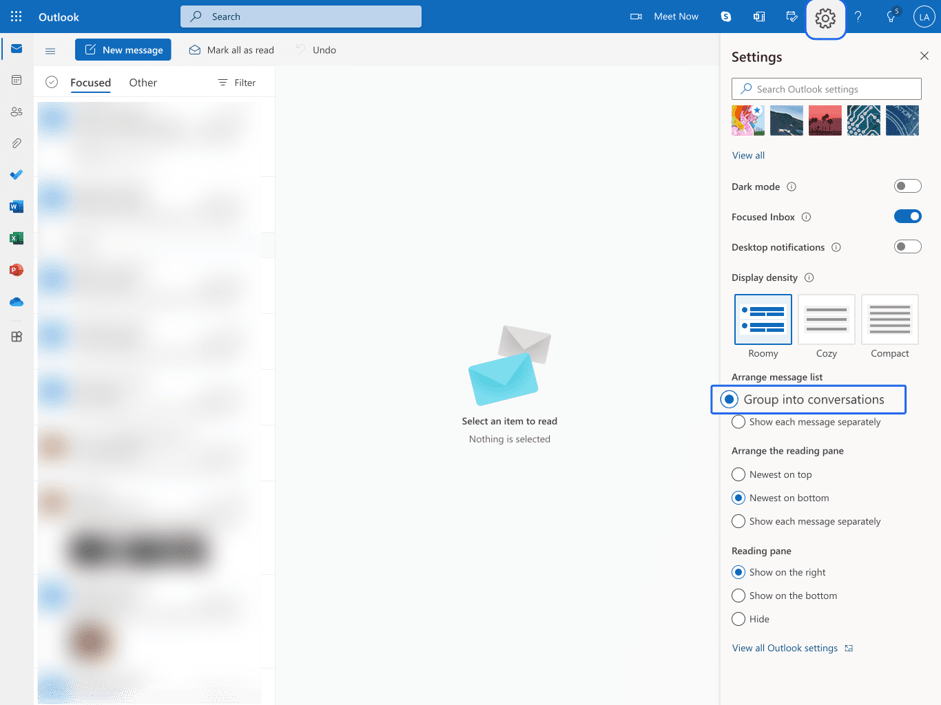Open the People view in the sidebar
Screen dimensions: 941x705
click(15, 111)
